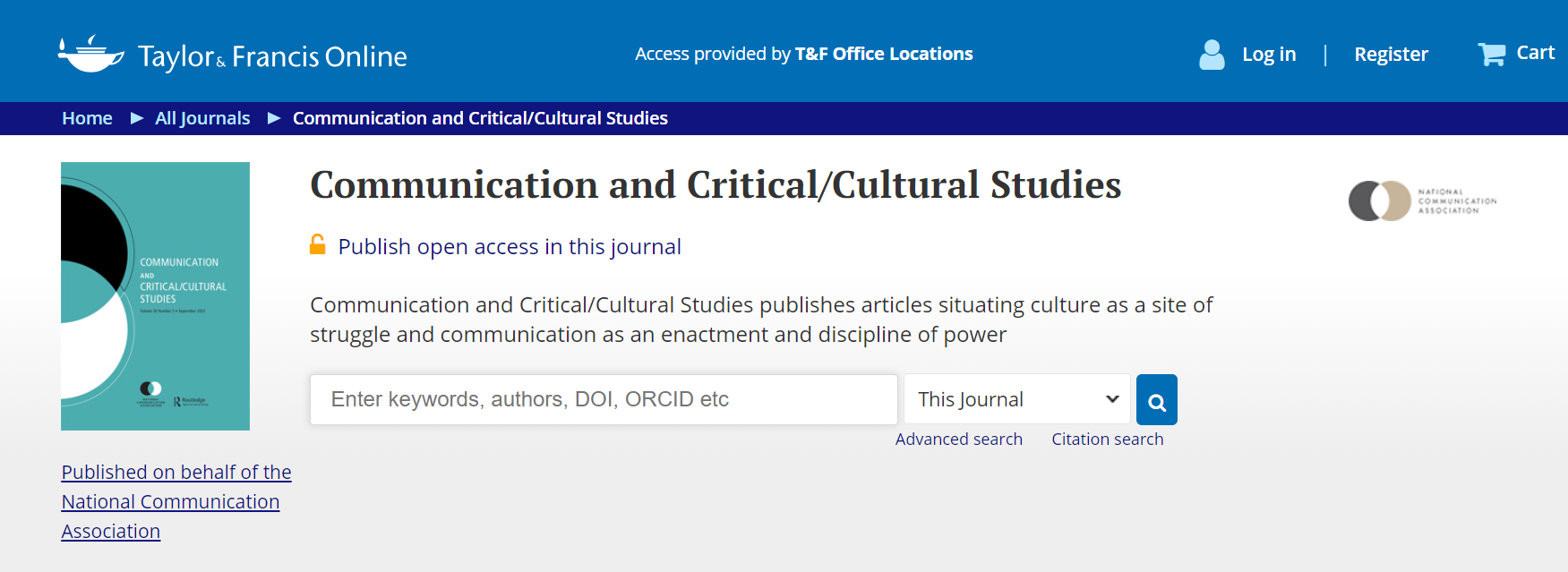
Task: Click the National Communication Association logo
Action: pos(1422,201)
